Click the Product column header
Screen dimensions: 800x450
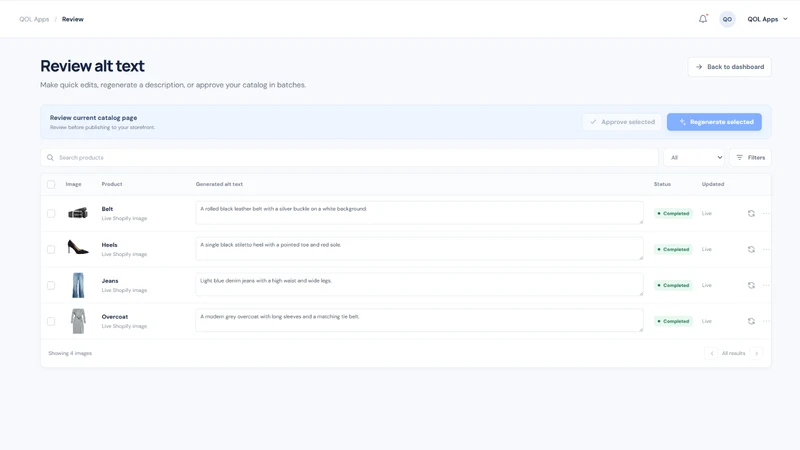[112, 184]
